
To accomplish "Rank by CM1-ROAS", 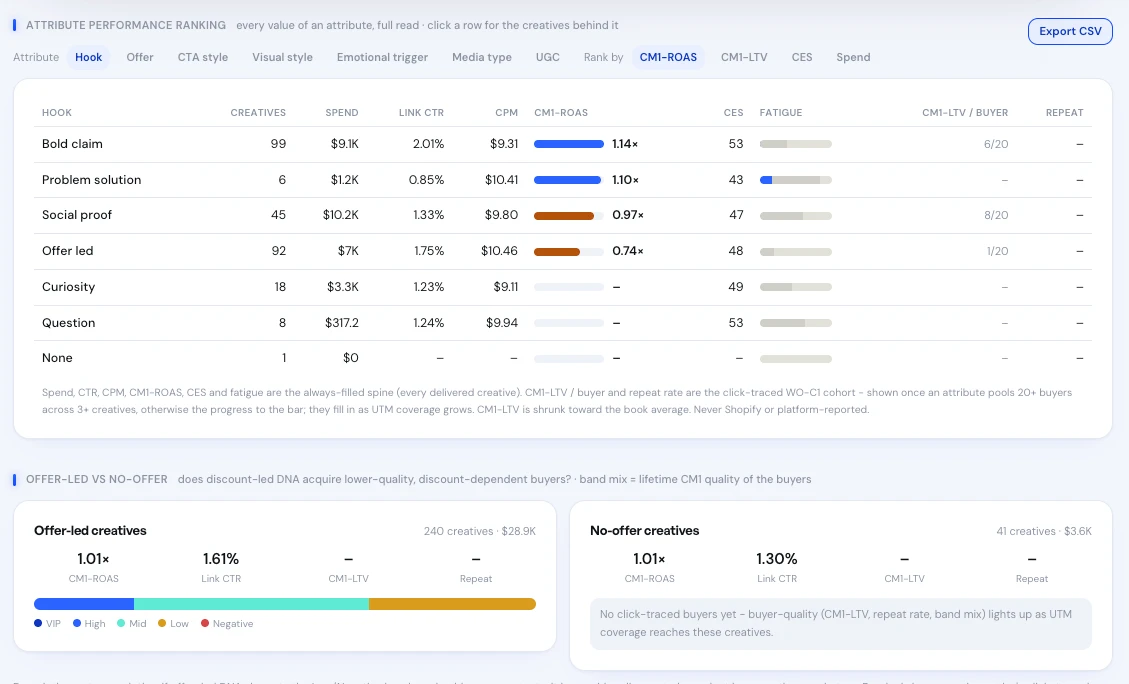I will click(668, 57).
